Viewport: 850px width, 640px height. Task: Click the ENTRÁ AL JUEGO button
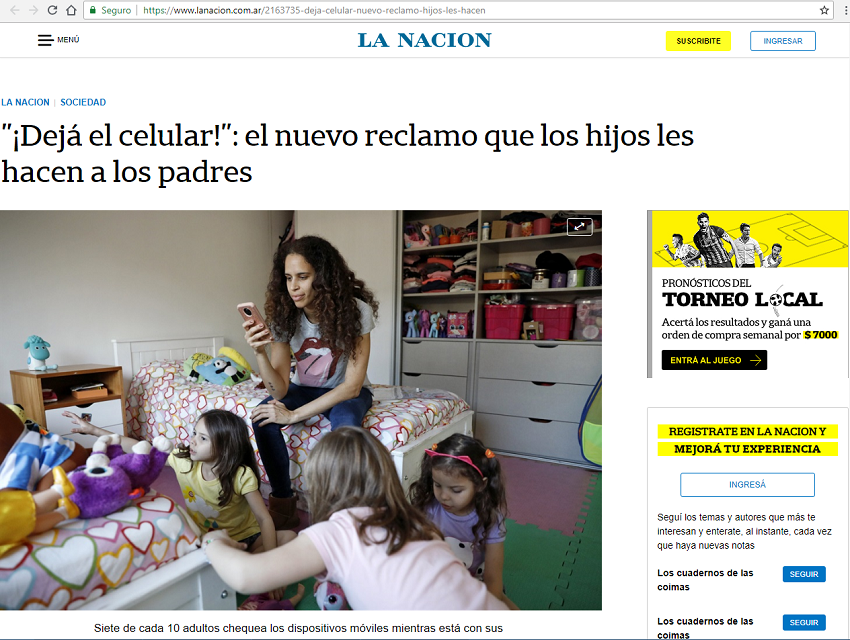click(714, 360)
